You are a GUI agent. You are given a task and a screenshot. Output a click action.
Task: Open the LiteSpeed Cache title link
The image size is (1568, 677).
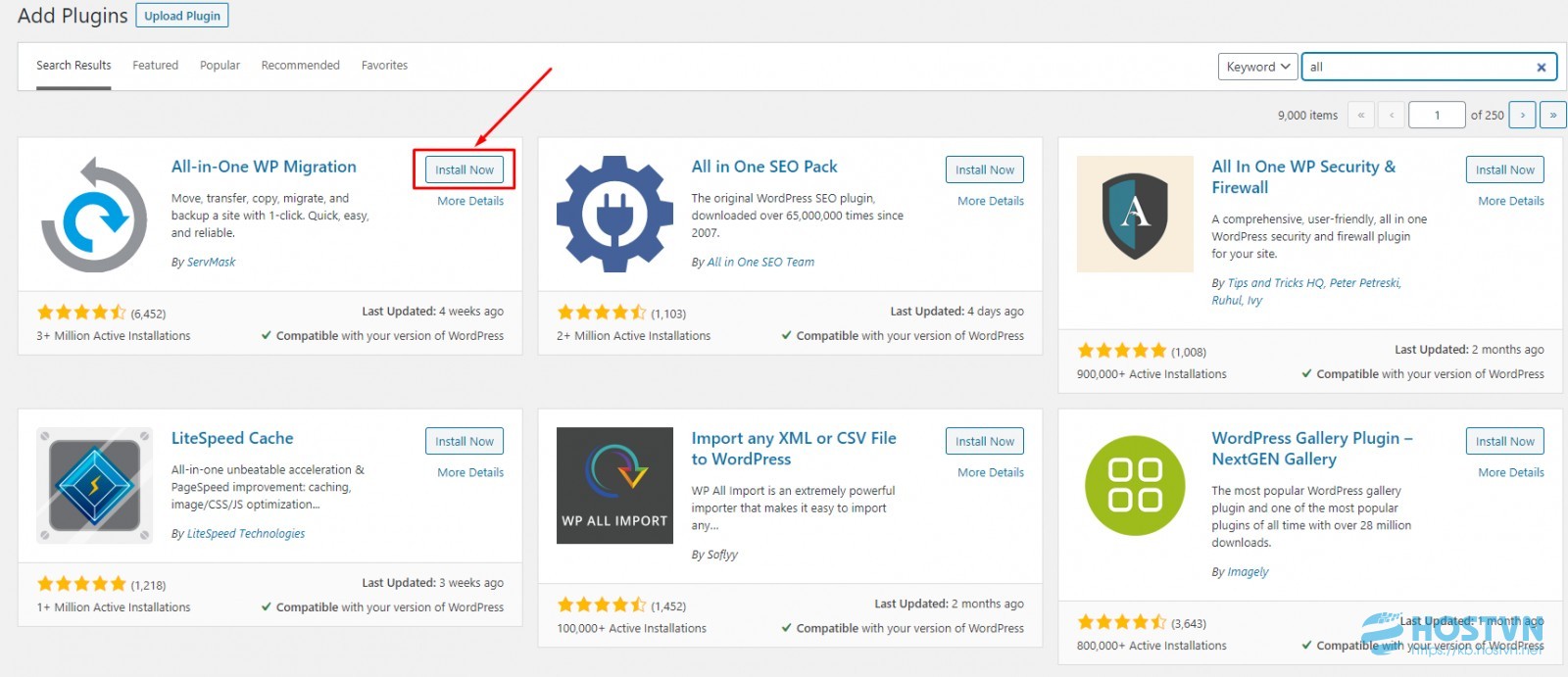pyautogui.click(x=232, y=438)
